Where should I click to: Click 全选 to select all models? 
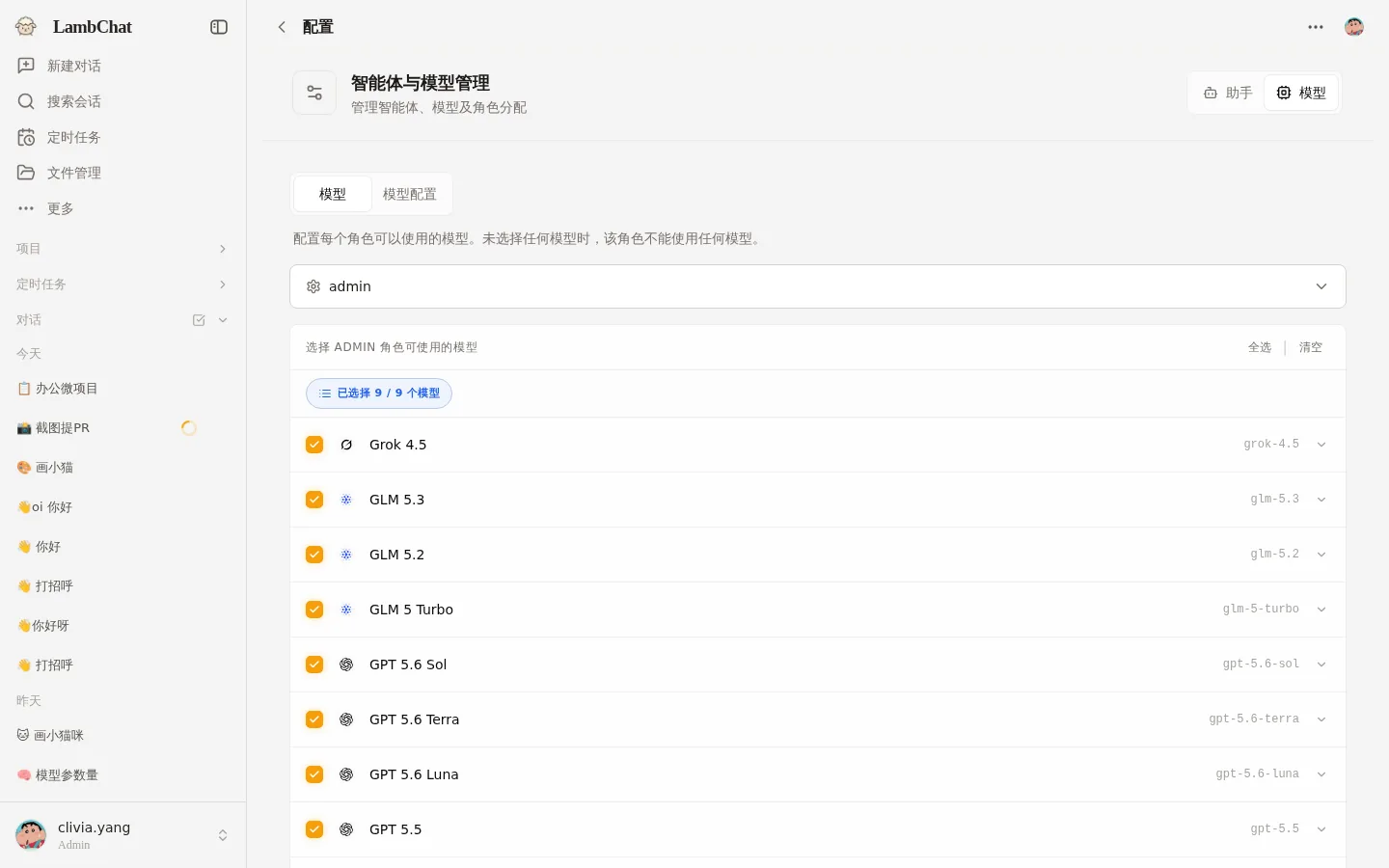coord(1260,347)
